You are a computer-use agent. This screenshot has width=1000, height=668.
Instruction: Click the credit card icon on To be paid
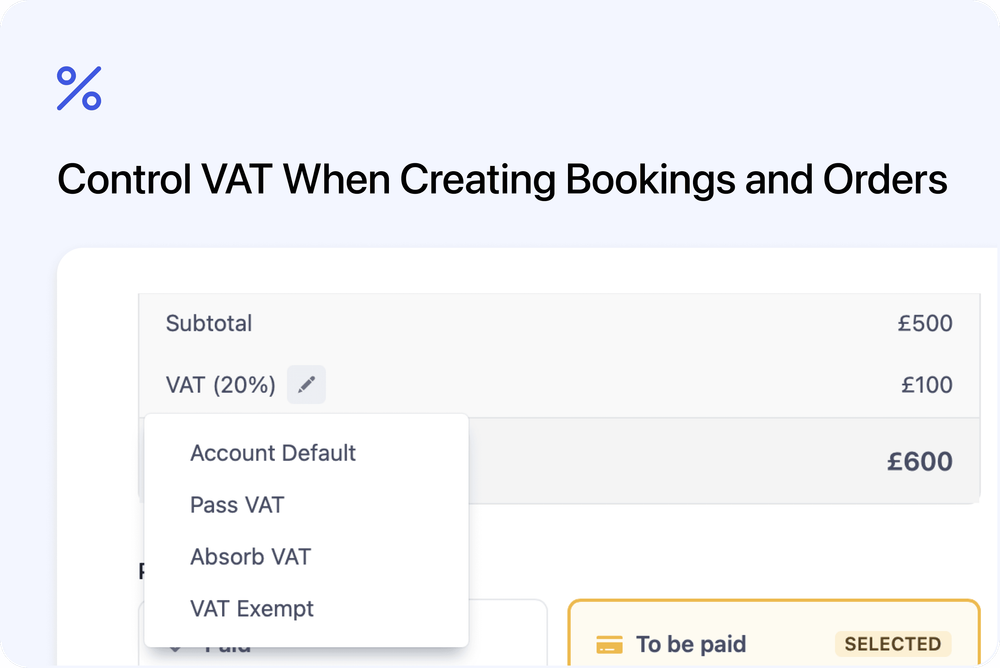(611, 644)
